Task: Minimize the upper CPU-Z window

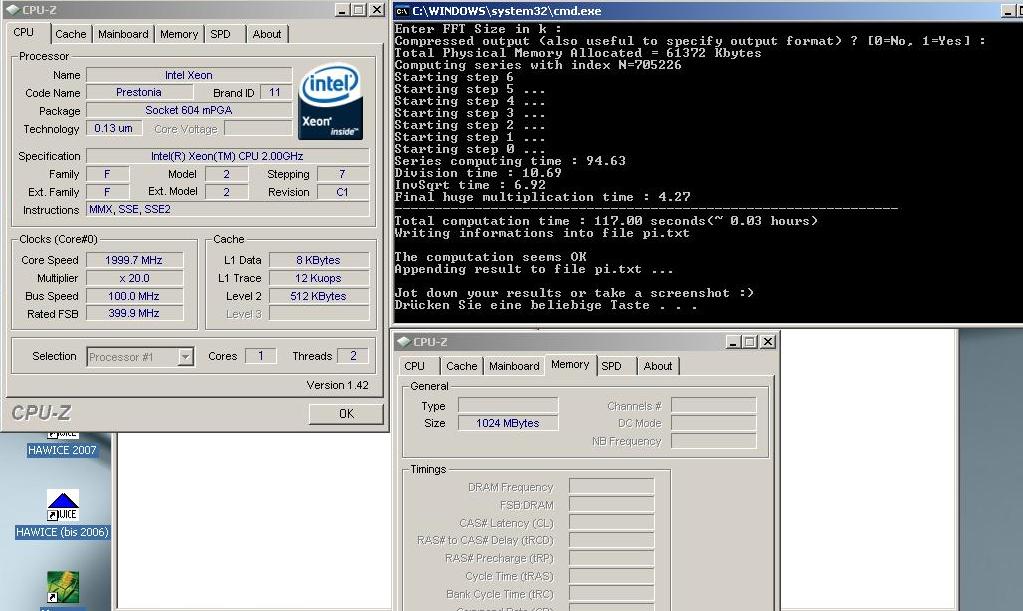Action: 342,10
